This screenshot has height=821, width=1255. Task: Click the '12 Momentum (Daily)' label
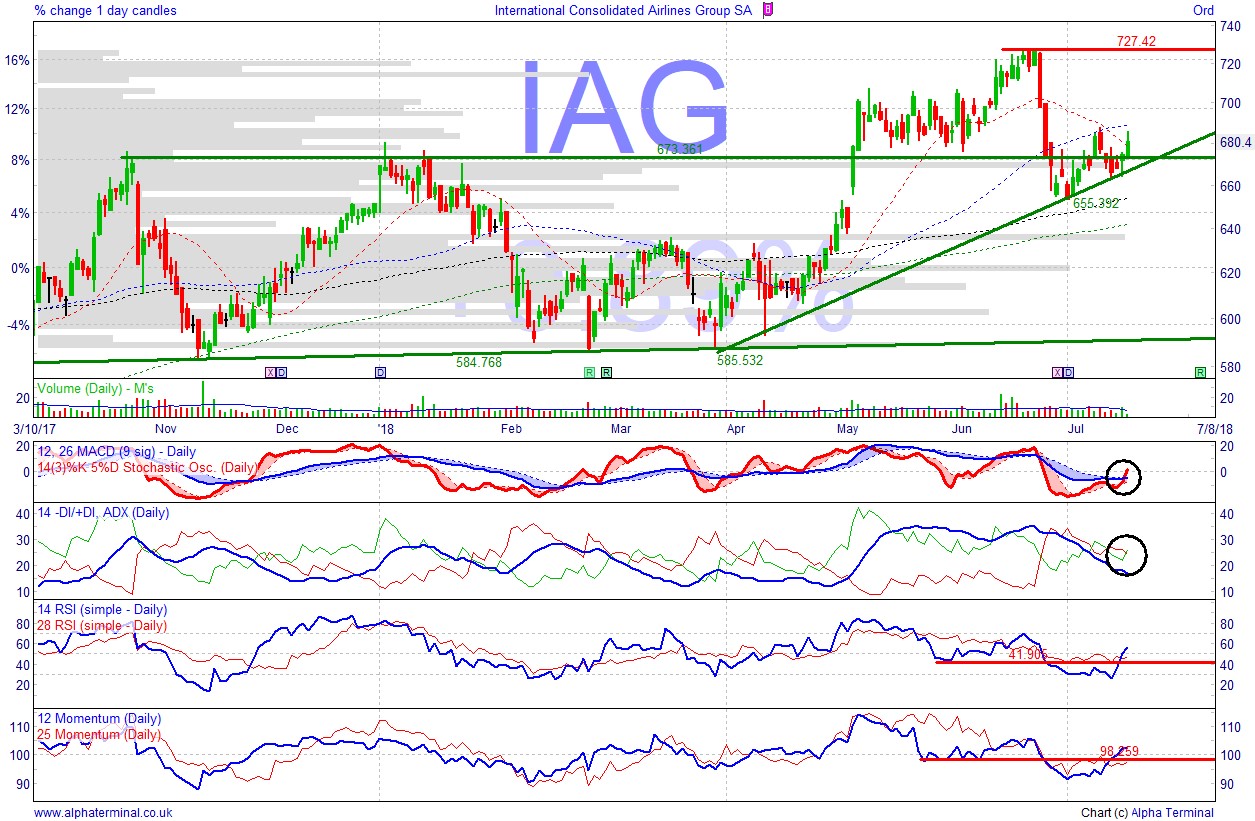coord(98,718)
